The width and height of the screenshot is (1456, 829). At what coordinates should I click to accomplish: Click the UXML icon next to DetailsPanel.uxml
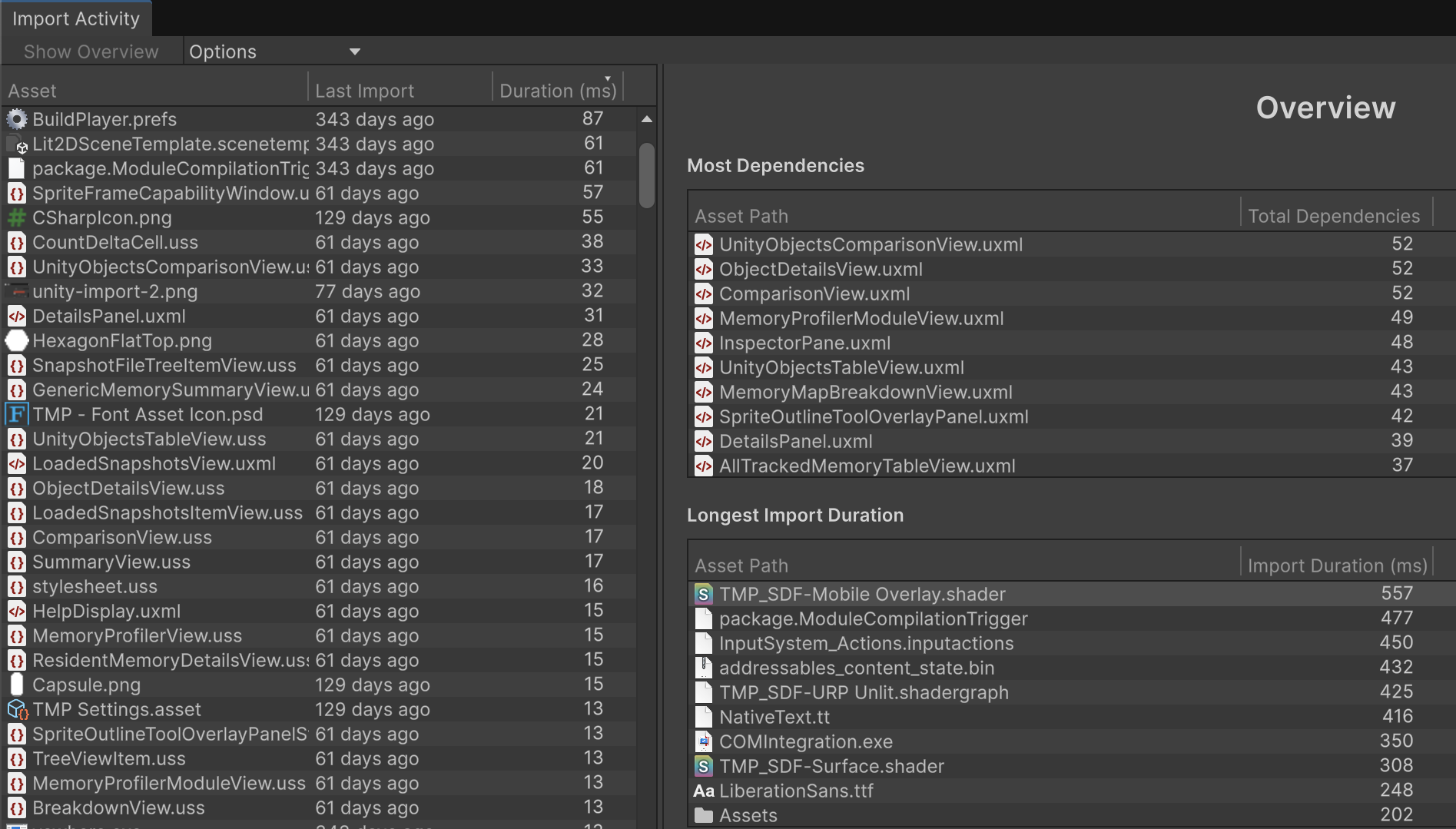pyautogui.click(x=17, y=316)
